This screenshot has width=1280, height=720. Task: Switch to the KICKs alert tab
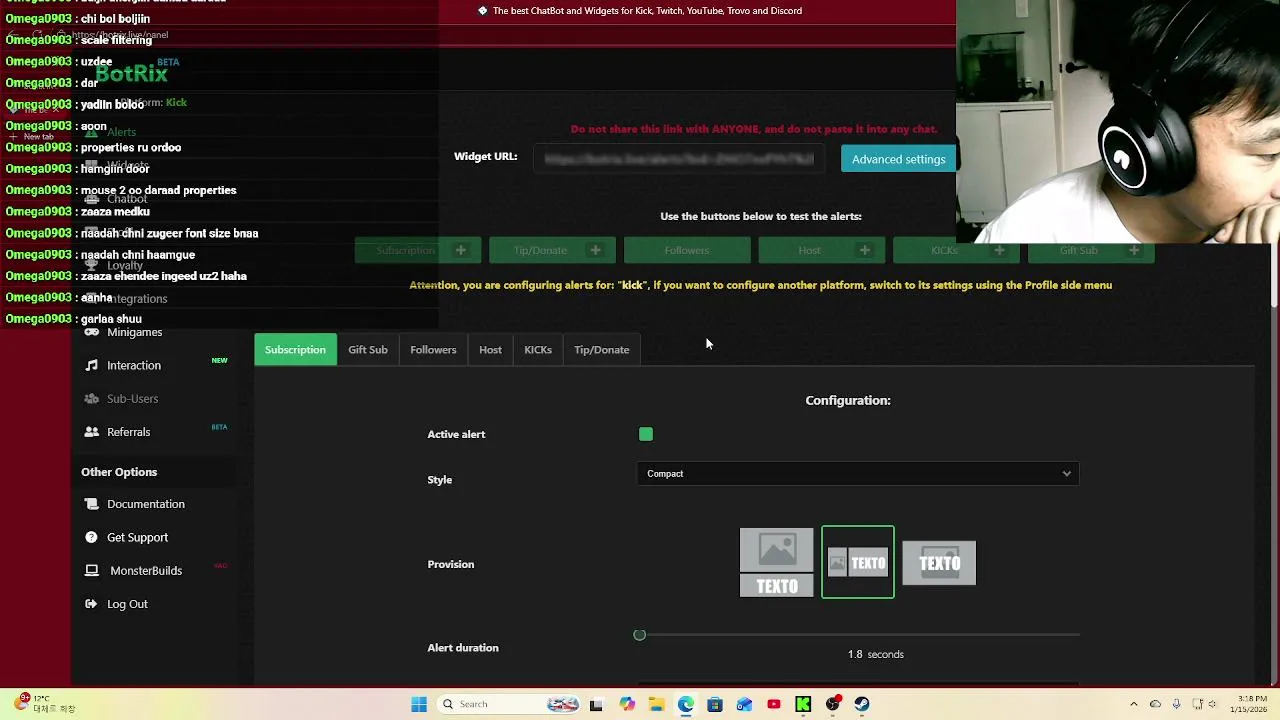(x=538, y=350)
